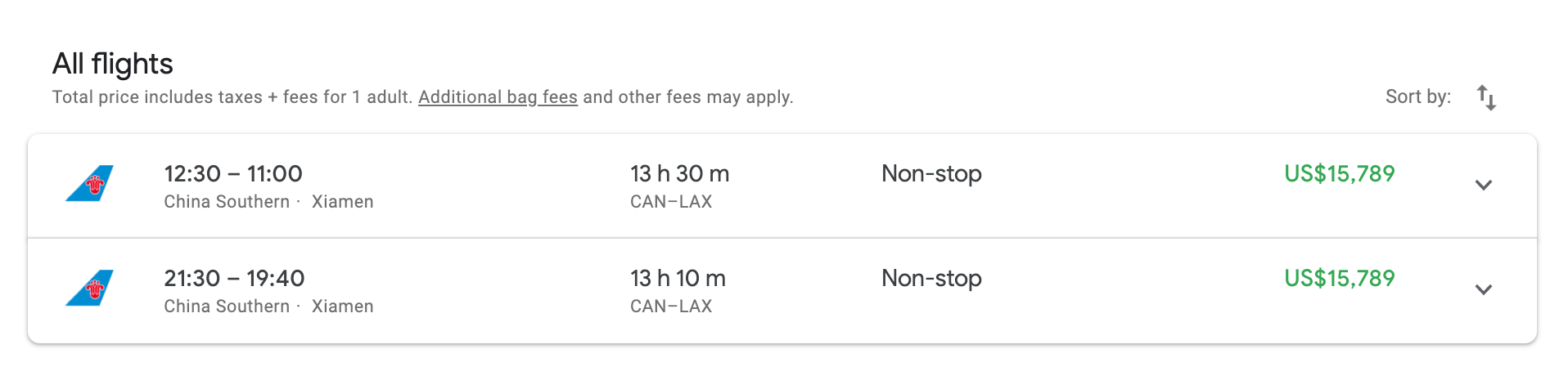This screenshot has height=376, width=1568.
Task: Click China Southern · Xiamen on second flight
Action: [x=268, y=307]
